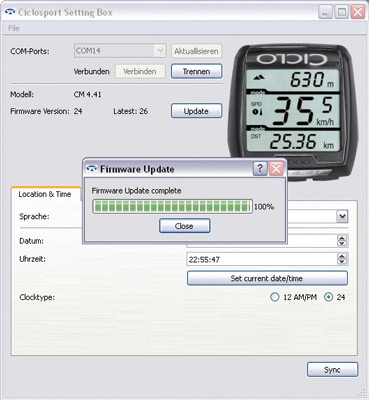Open the Sprache language dropdown arrow

tap(342, 216)
